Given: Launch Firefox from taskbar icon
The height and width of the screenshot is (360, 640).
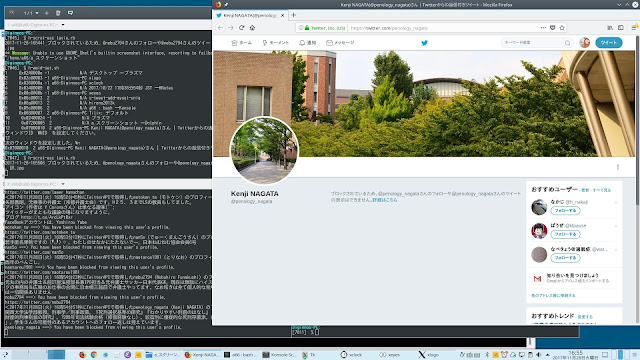Looking at the screenshot, I should pos(82,355).
